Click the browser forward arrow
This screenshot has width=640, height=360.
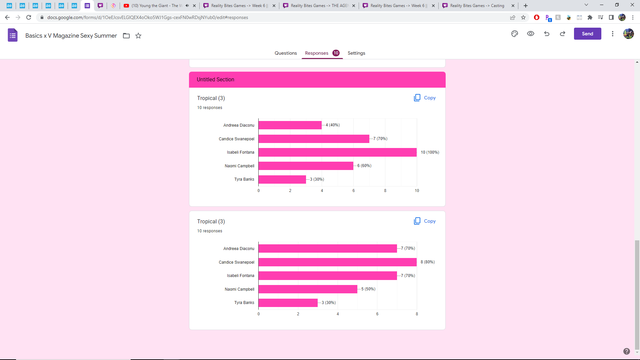coord(18,18)
